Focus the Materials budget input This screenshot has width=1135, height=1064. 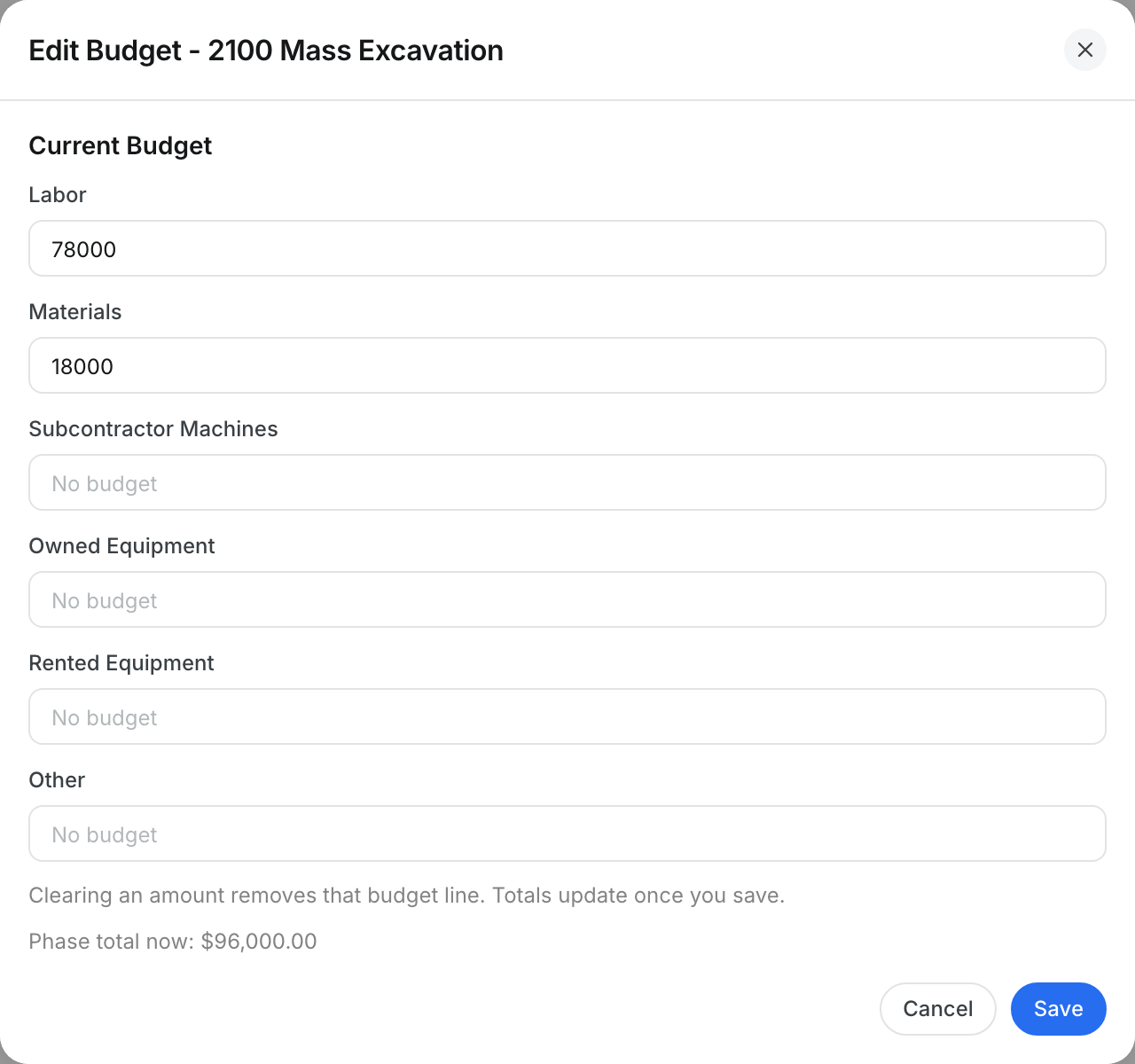pos(567,365)
